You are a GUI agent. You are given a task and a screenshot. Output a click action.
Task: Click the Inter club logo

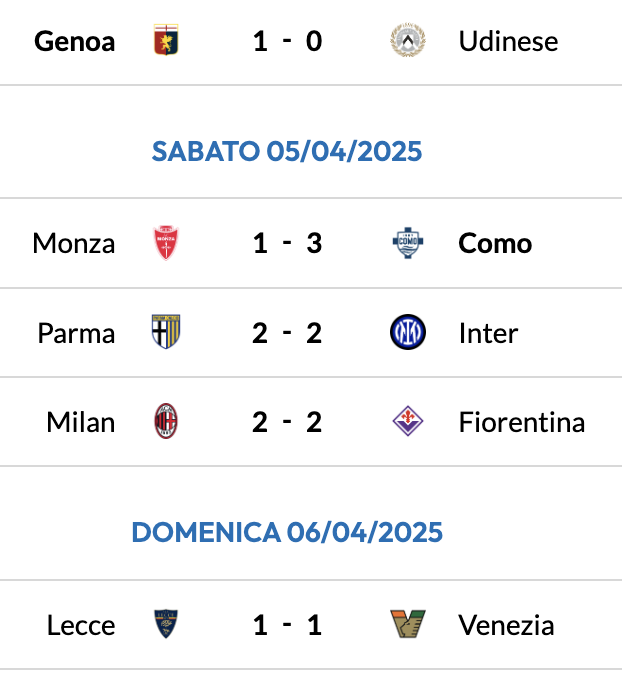[408, 332]
